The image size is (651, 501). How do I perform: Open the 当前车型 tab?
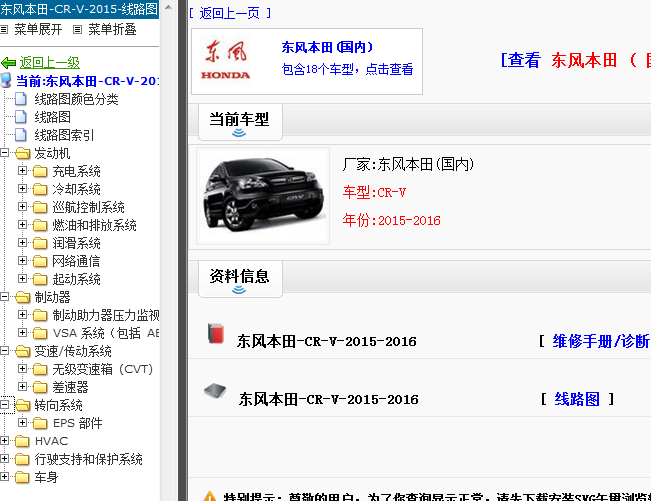pos(240,122)
